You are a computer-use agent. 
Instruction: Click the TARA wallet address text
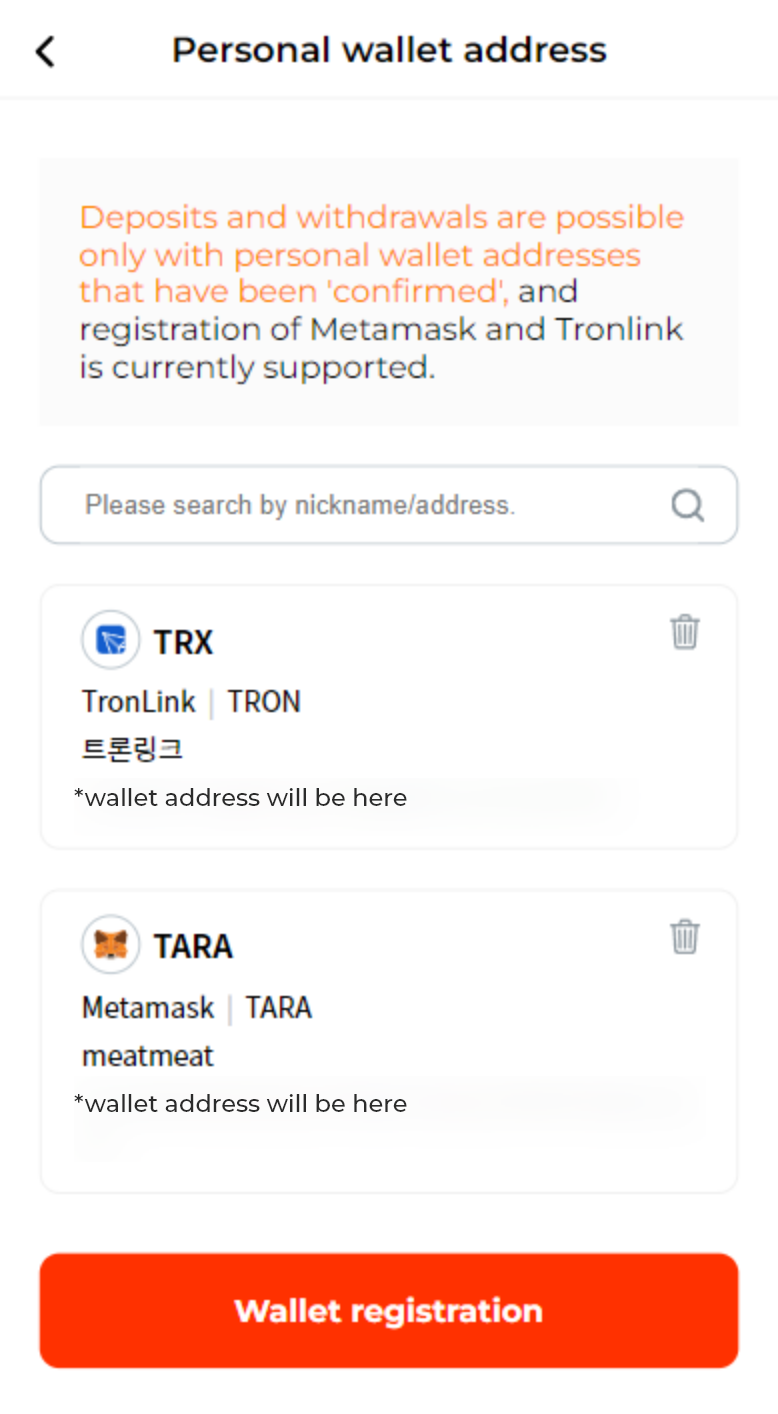coord(241,1103)
